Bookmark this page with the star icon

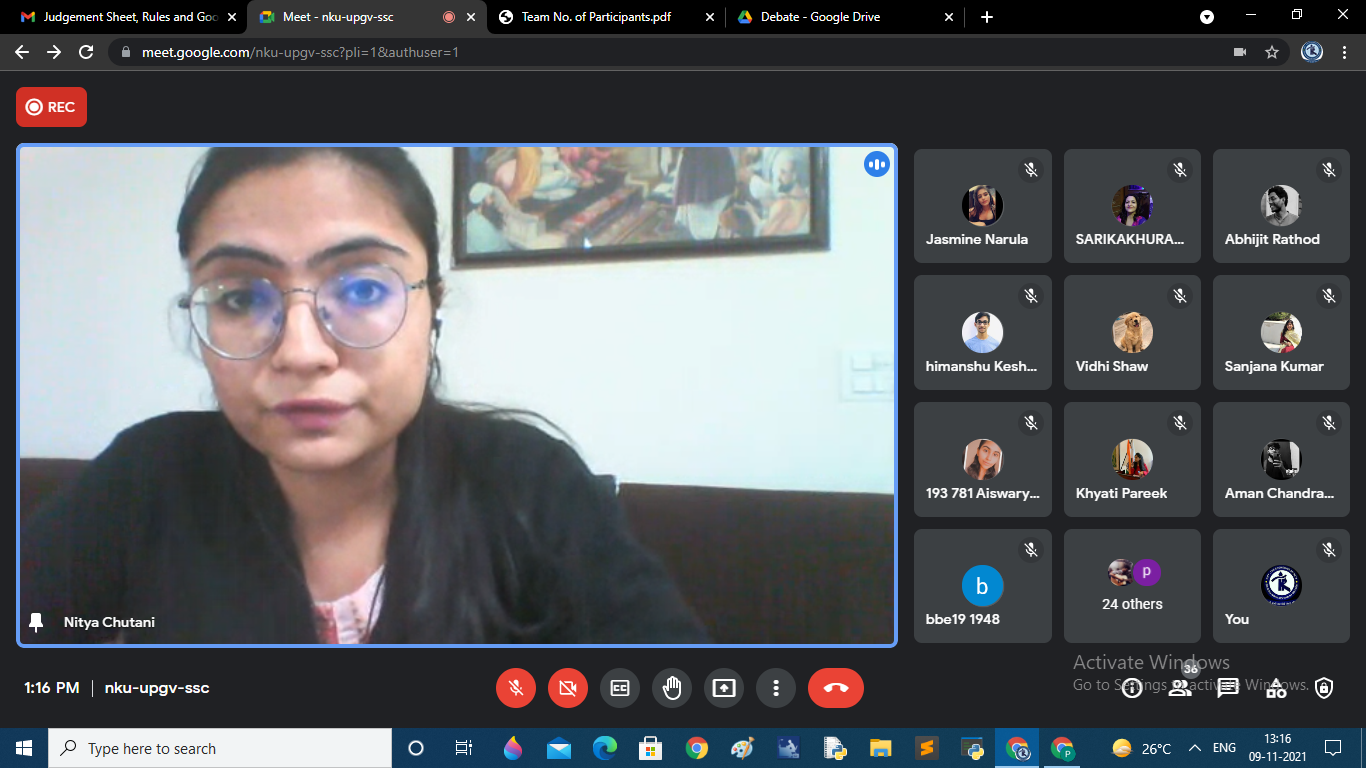coord(1272,52)
